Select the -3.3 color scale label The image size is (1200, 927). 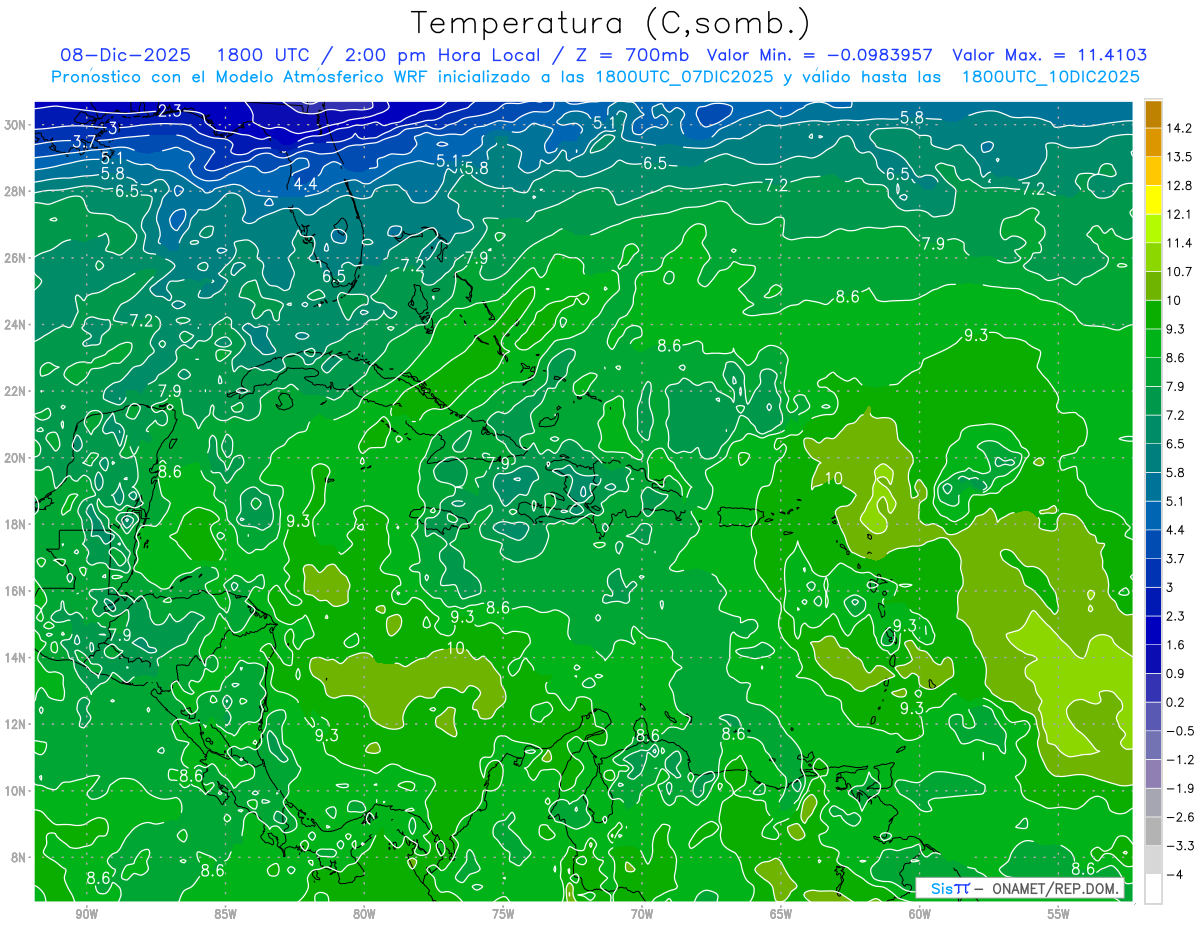point(1179,846)
